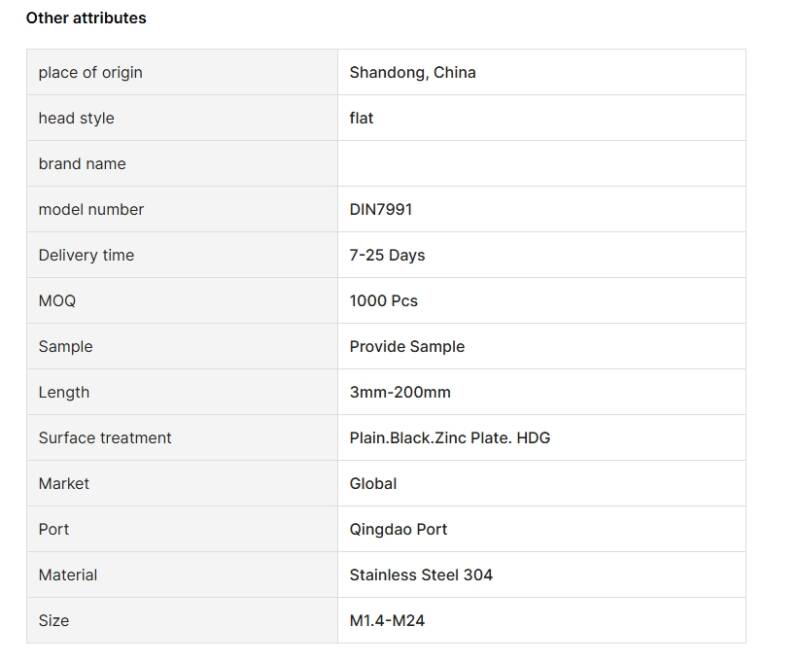Click the "Global" market value
799x662 pixels.
click(373, 483)
